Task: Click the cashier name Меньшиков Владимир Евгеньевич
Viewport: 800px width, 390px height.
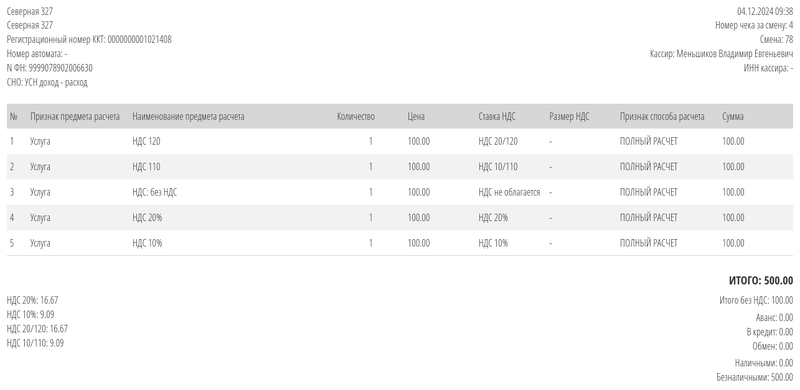Action: [735, 54]
